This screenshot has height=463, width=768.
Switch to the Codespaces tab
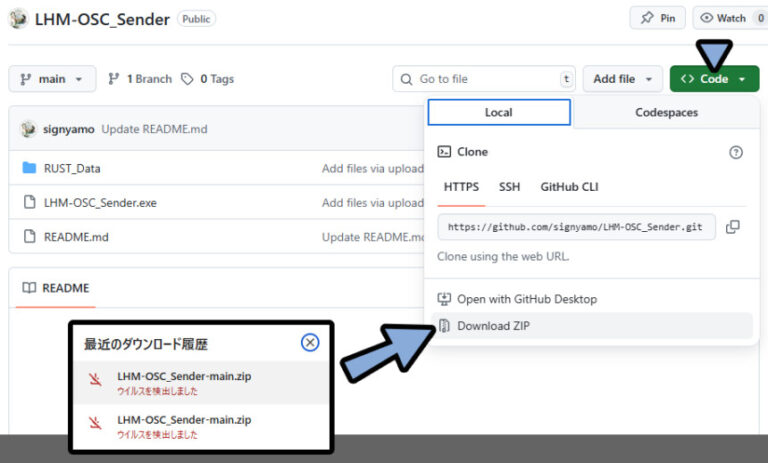pyautogui.click(x=666, y=112)
